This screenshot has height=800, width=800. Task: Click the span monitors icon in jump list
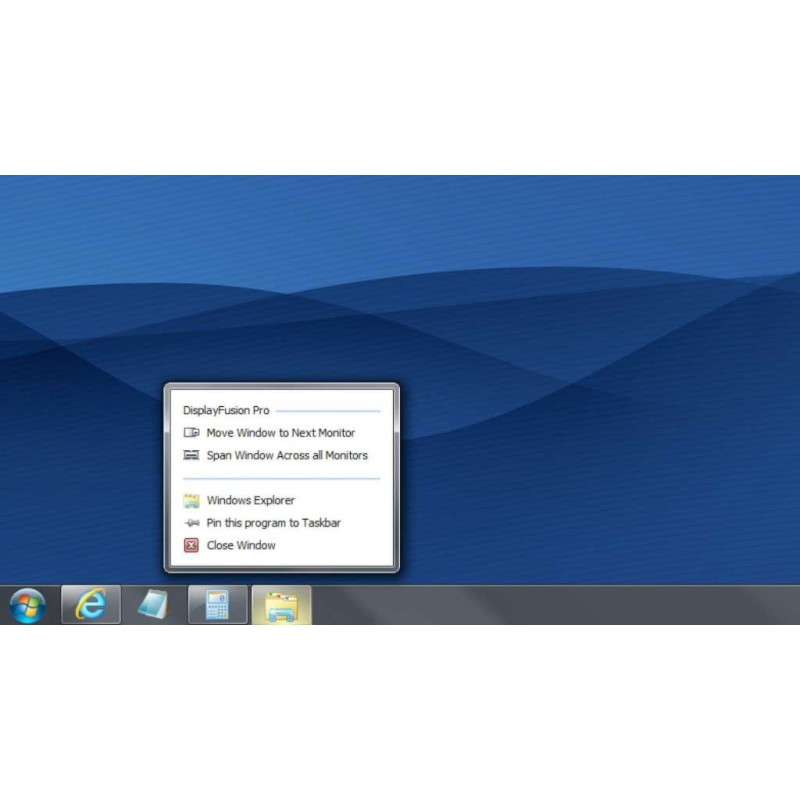(191, 455)
